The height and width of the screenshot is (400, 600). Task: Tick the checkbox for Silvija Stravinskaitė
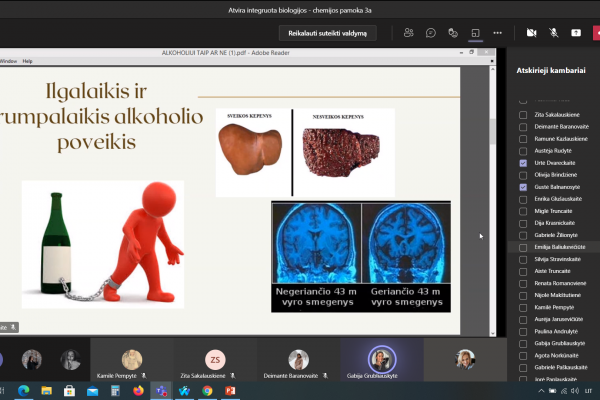point(523,260)
